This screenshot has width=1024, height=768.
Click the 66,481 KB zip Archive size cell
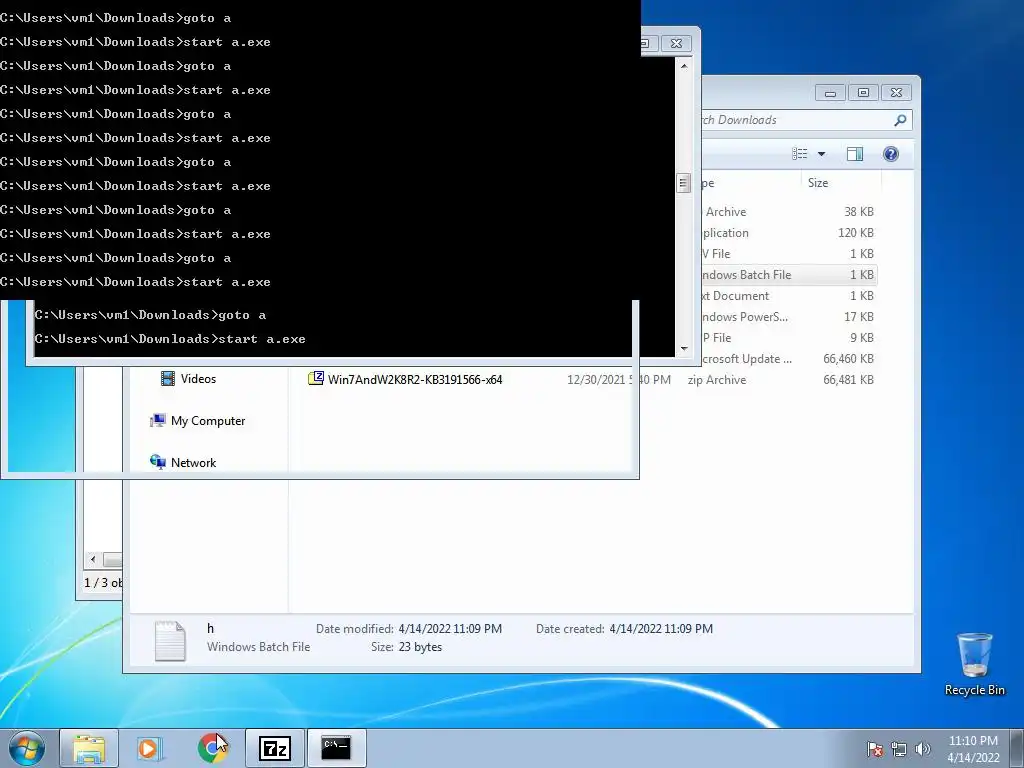[848, 379]
